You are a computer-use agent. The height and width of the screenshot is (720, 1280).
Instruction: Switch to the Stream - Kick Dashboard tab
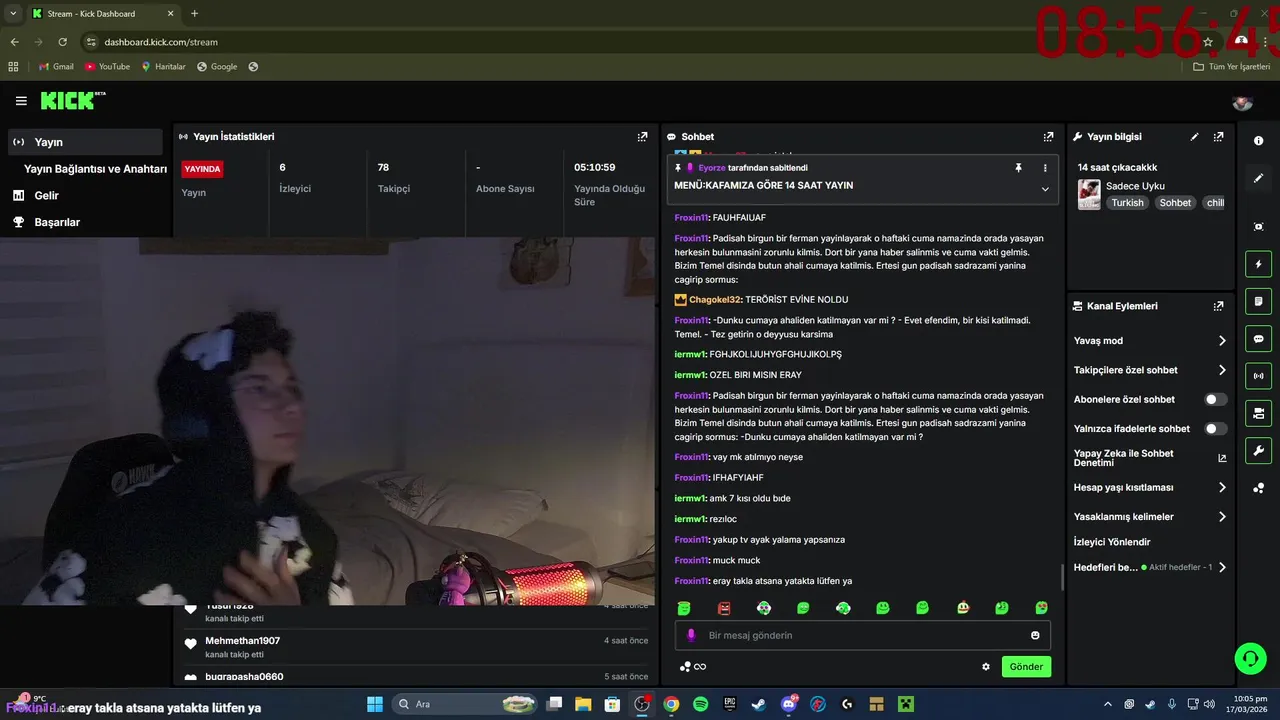(x=102, y=14)
